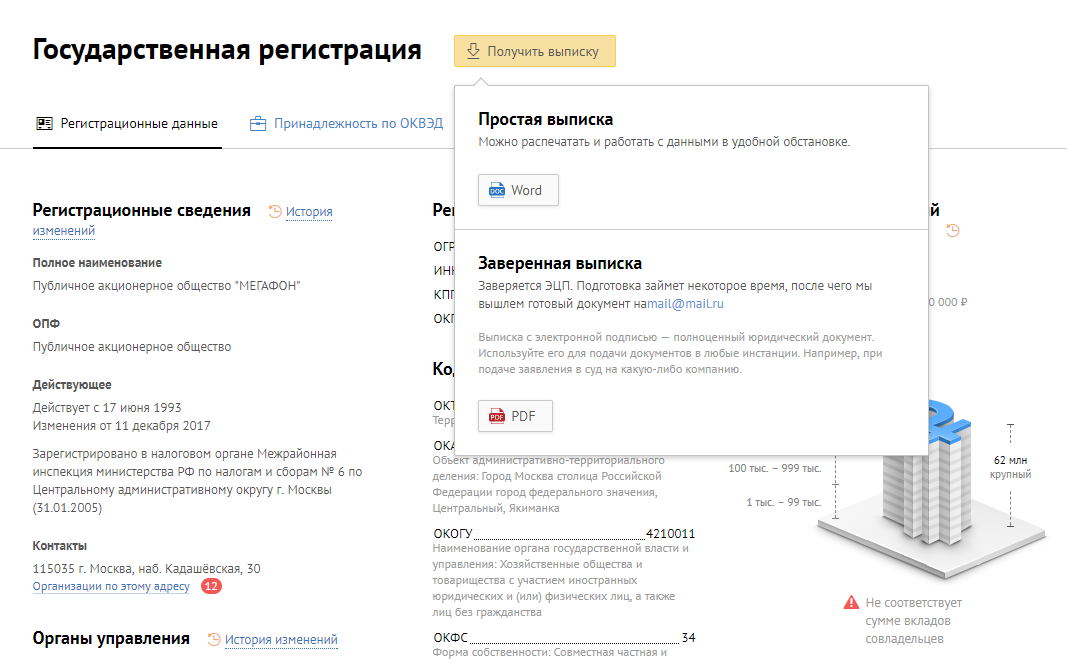Click the Полное наименование label
This screenshot has width=1067, height=664.
click(97, 263)
